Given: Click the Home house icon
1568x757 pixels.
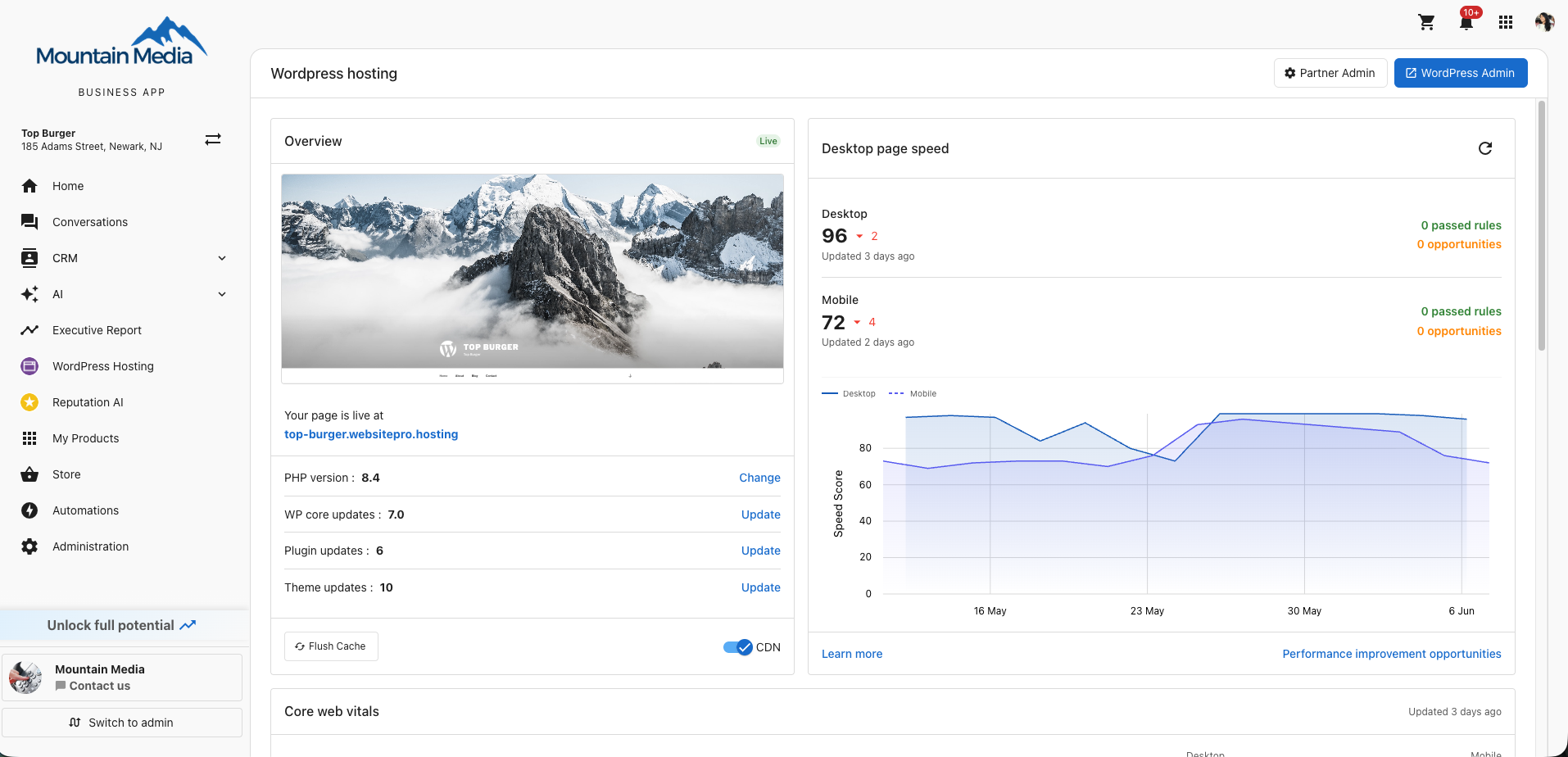Looking at the screenshot, I should click(x=29, y=186).
